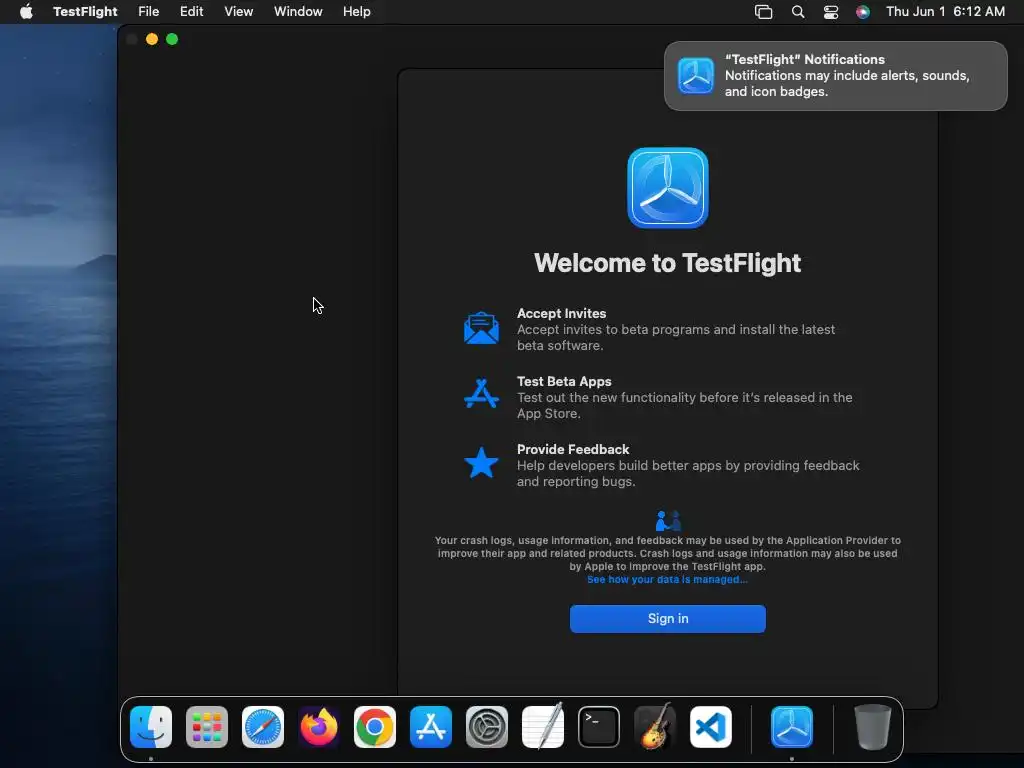Open Control Center in menu bar
The width and height of the screenshot is (1024, 768).
831,12
